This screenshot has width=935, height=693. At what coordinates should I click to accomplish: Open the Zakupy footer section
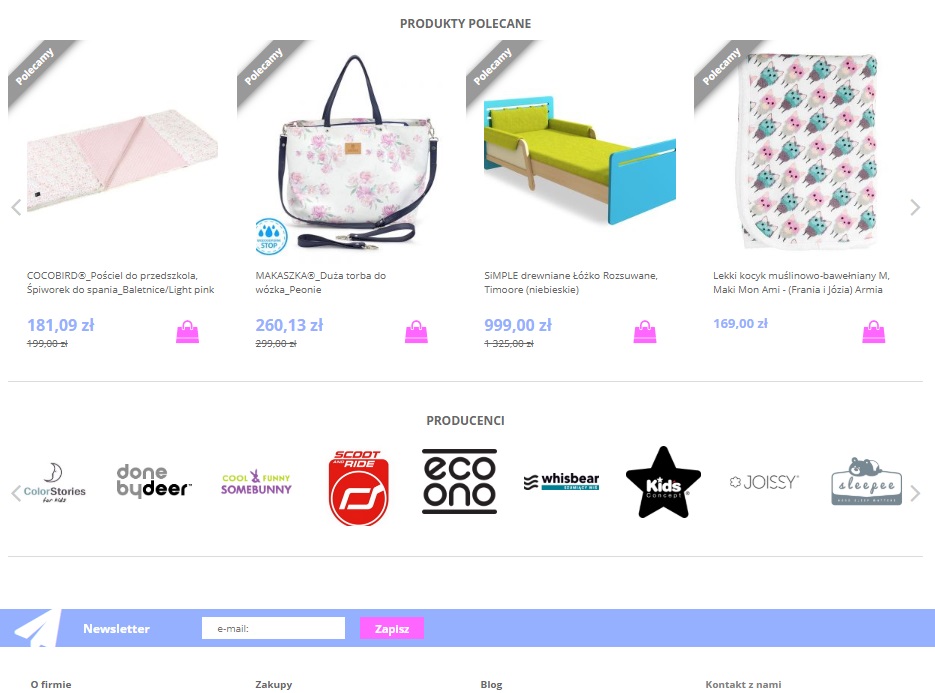(274, 685)
